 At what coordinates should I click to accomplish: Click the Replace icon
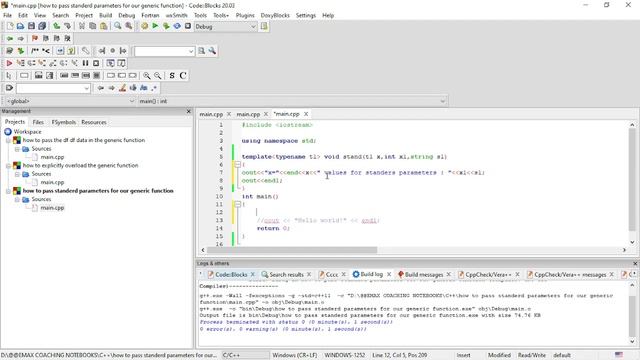pos(129,26)
